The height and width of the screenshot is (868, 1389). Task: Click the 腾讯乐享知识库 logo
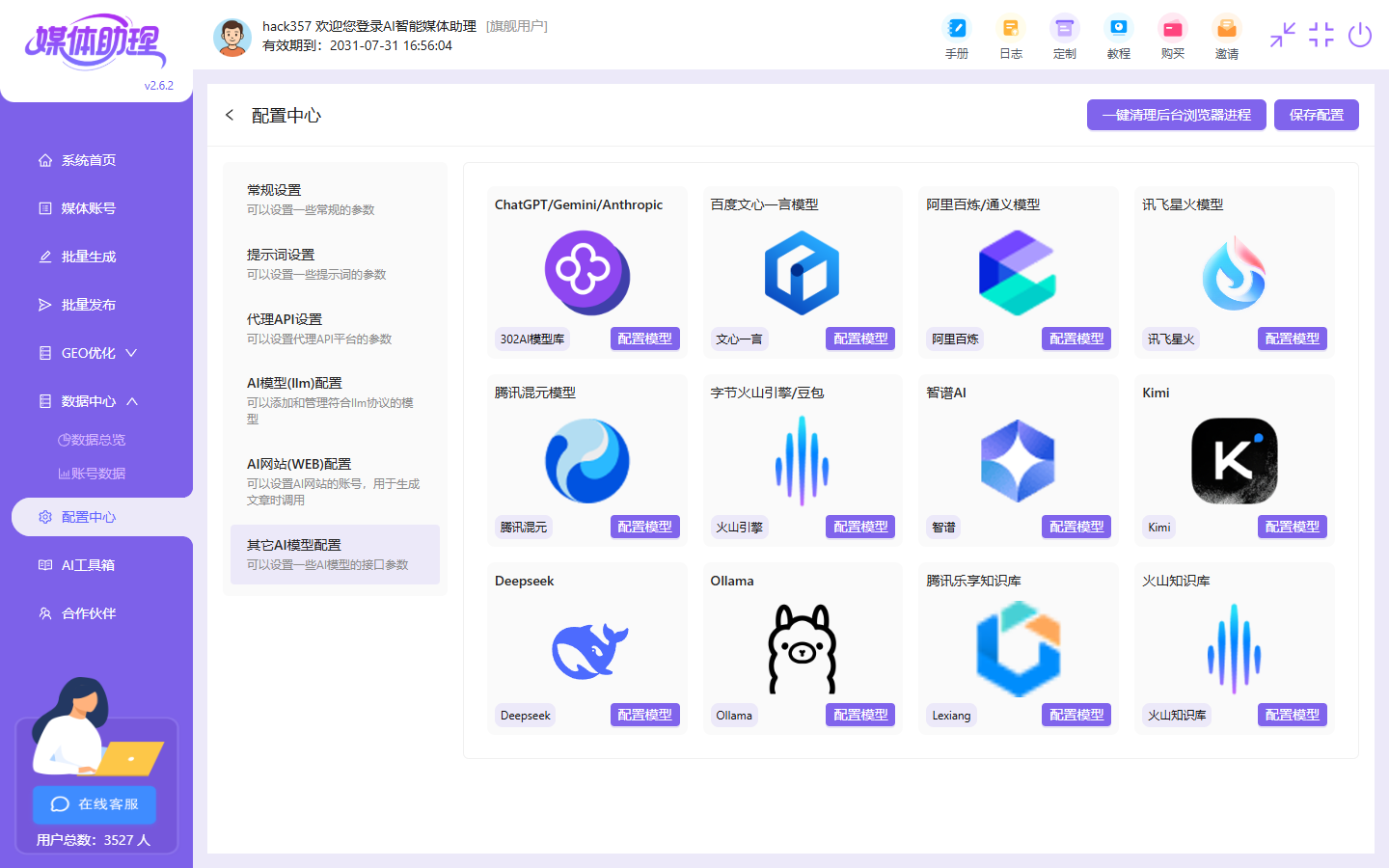[x=1018, y=649]
